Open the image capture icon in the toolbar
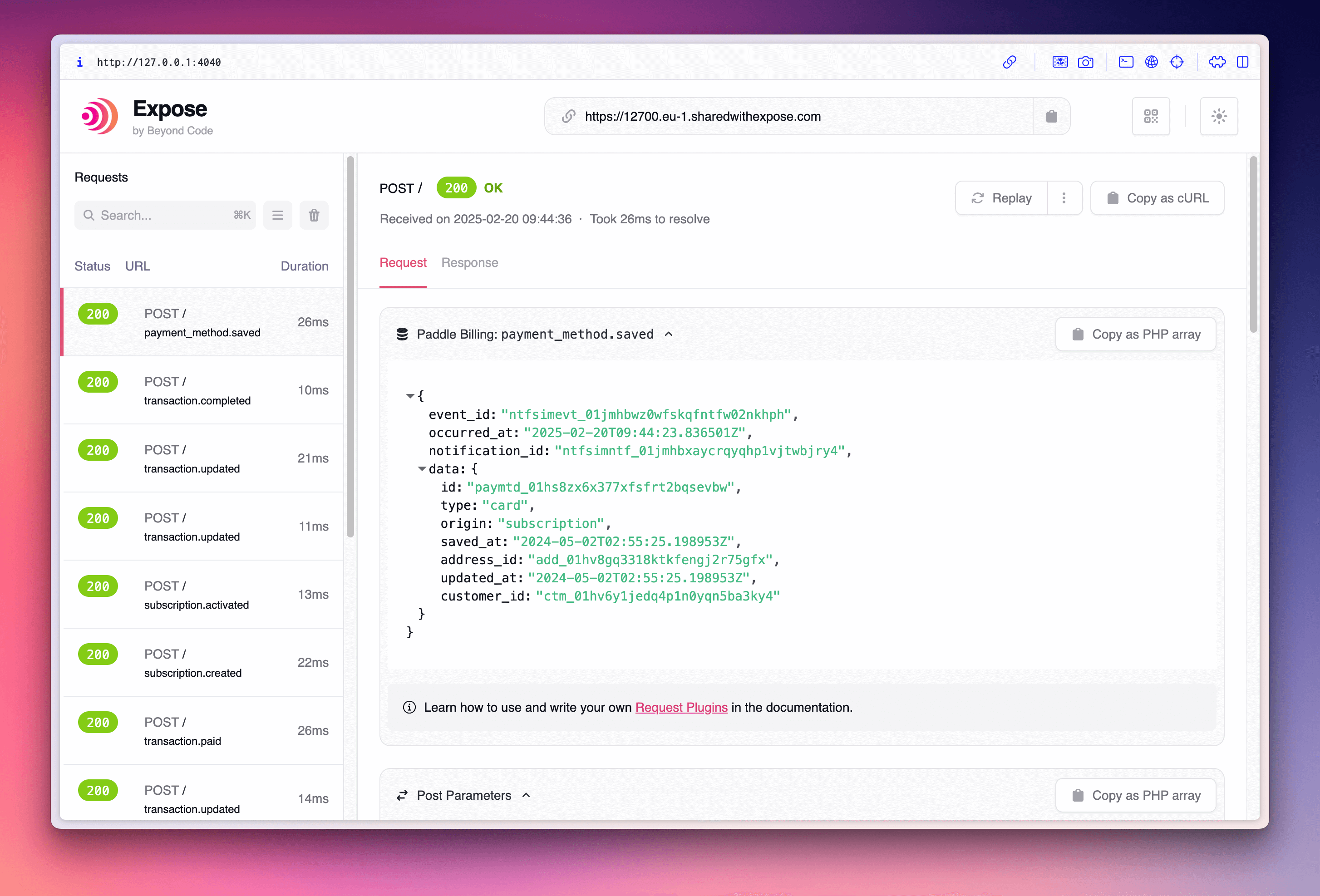This screenshot has height=896, width=1320. [1060, 62]
